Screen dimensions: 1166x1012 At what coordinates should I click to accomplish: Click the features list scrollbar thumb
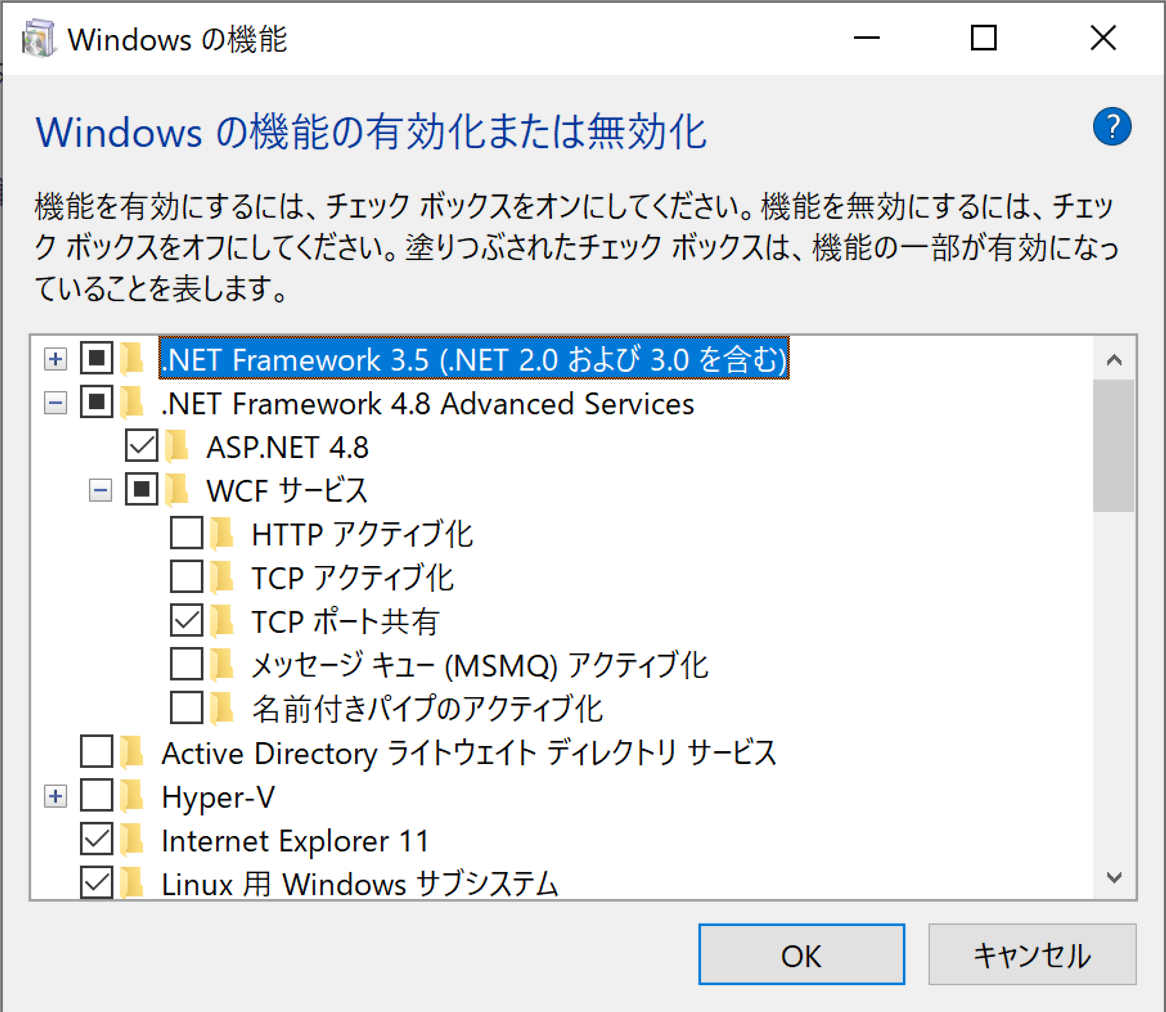[1113, 446]
